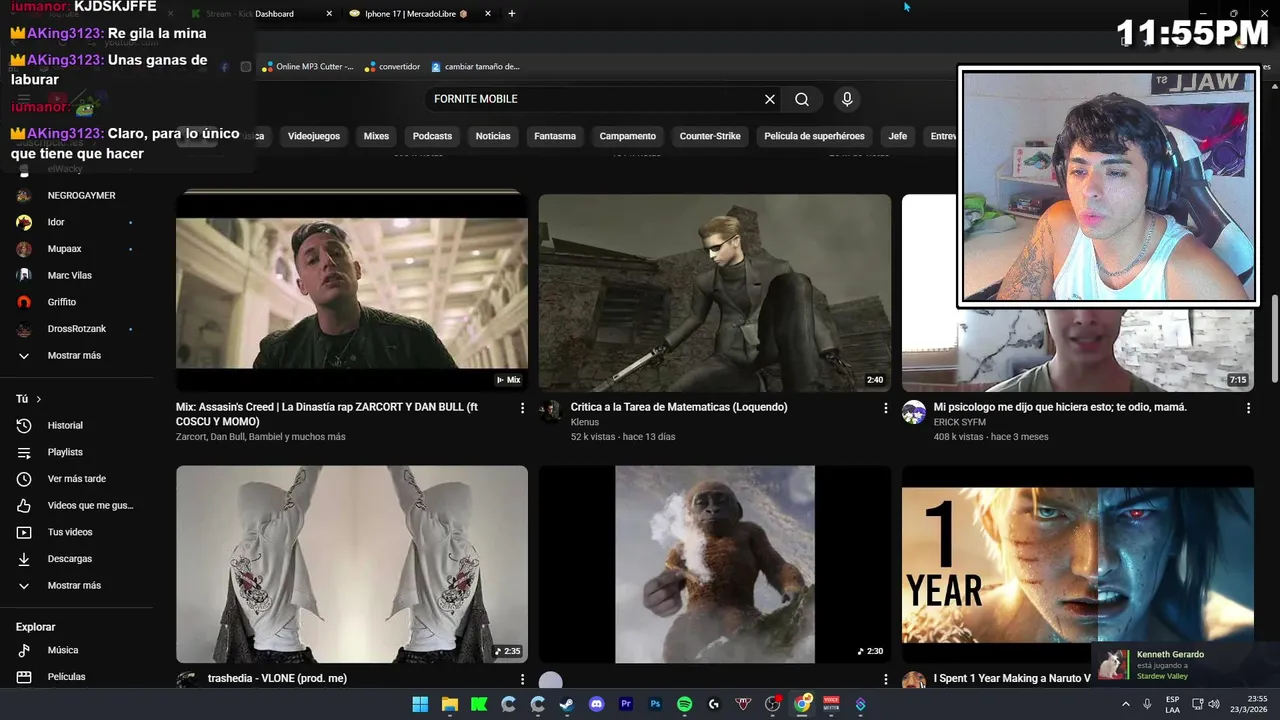
Task: Select the Campamento filter chip
Action: point(628,136)
